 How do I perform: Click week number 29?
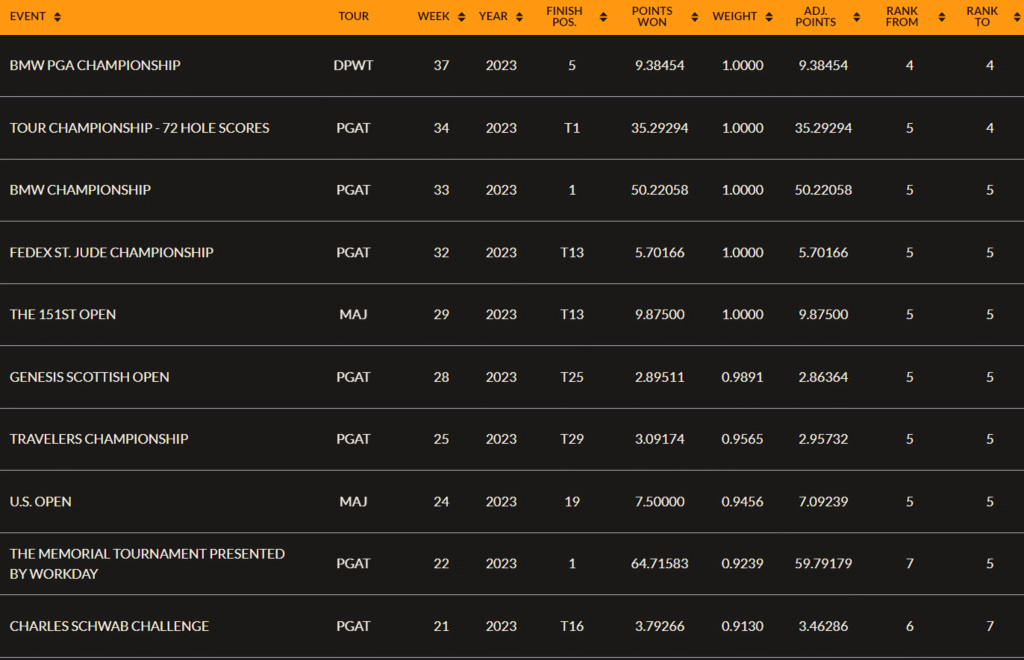point(441,315)
